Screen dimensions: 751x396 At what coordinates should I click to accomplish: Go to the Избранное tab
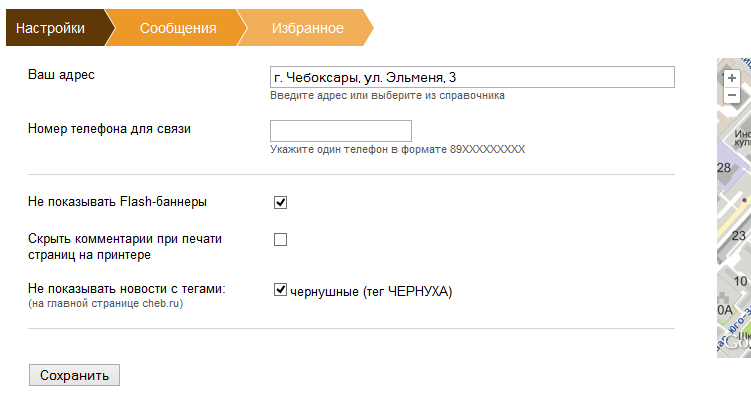click(x=307, y=28)
